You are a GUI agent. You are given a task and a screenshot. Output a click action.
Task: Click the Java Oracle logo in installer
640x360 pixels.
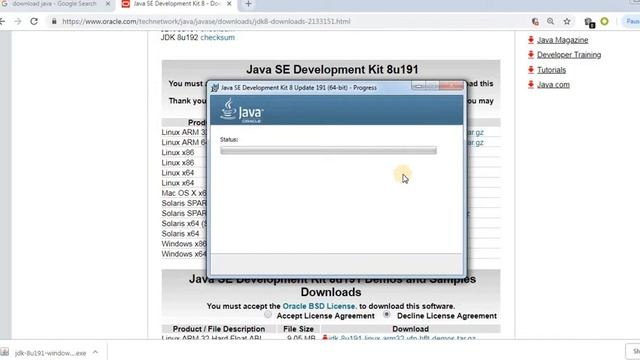[x=241, y=111]
